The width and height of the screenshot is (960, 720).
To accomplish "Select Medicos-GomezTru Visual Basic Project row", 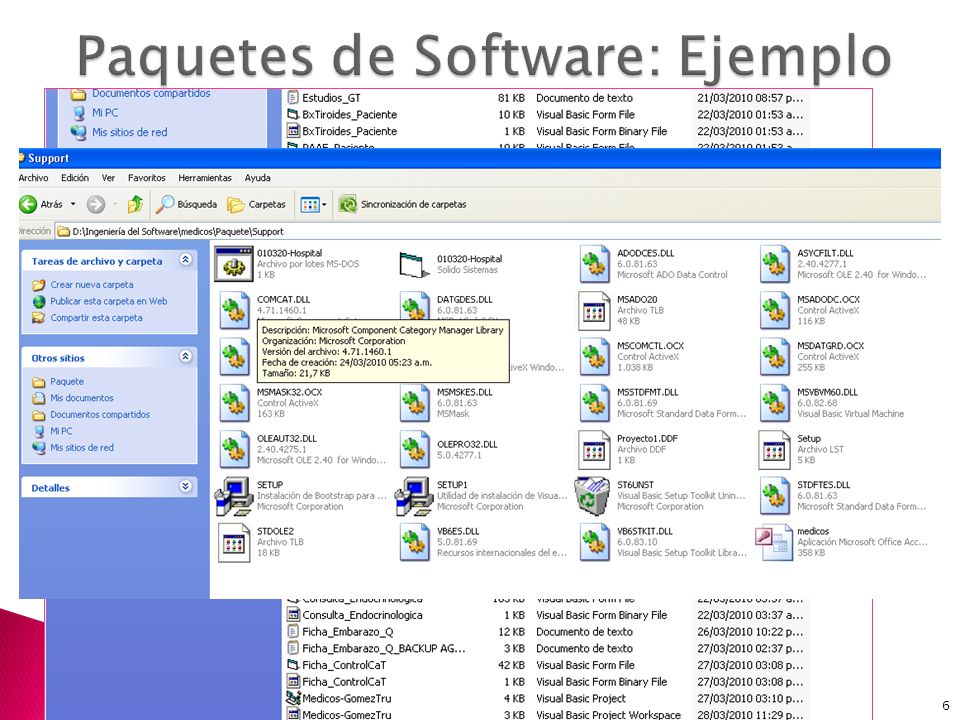I will (x=545, y=699).
